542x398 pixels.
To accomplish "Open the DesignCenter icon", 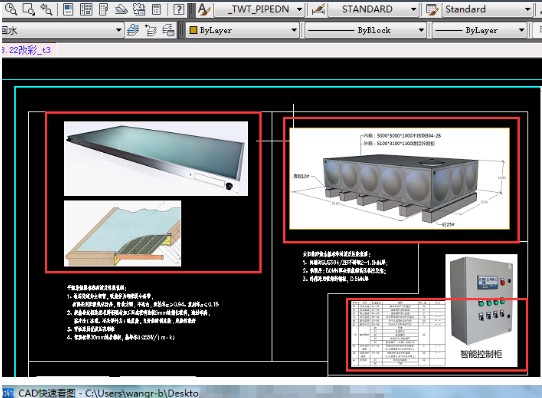I will (x=86, y=9).
